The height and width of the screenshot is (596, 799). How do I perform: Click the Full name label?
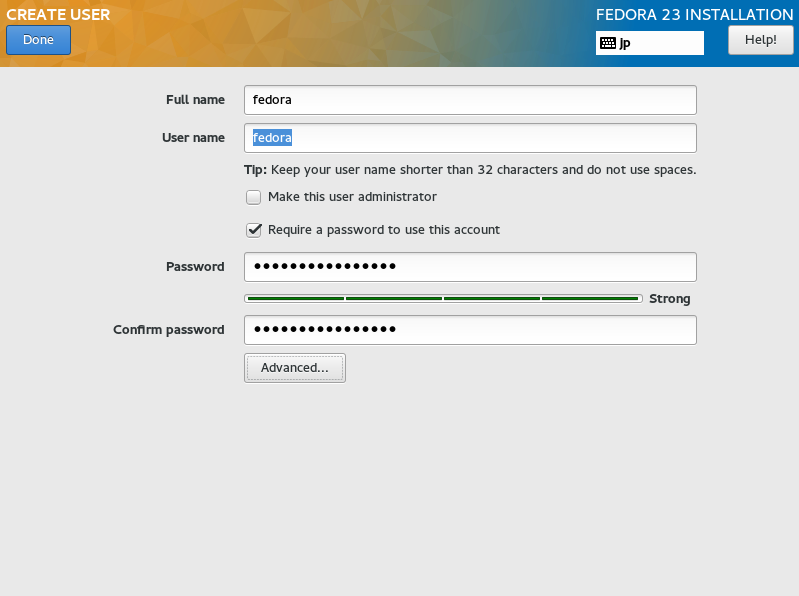(195, 100)
